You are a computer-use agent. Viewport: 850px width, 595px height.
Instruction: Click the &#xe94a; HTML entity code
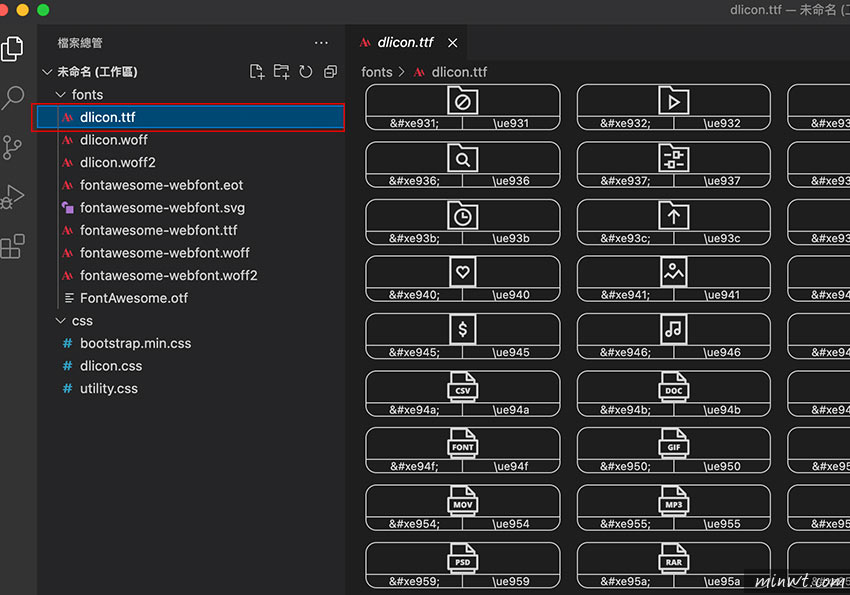[x=414, y=410]
